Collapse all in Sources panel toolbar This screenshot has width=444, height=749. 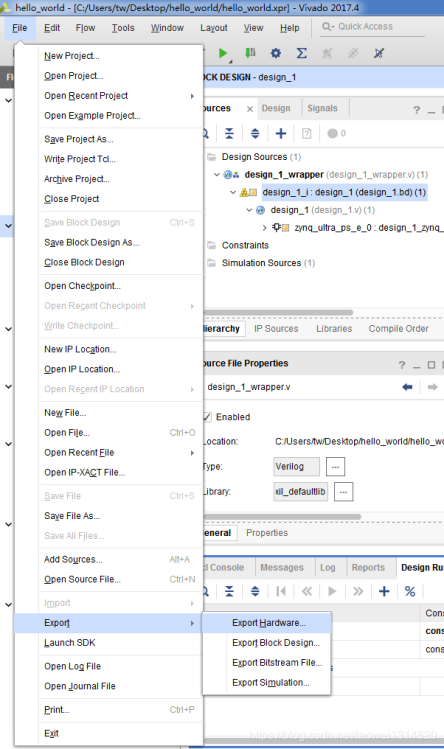pos(229,133)
